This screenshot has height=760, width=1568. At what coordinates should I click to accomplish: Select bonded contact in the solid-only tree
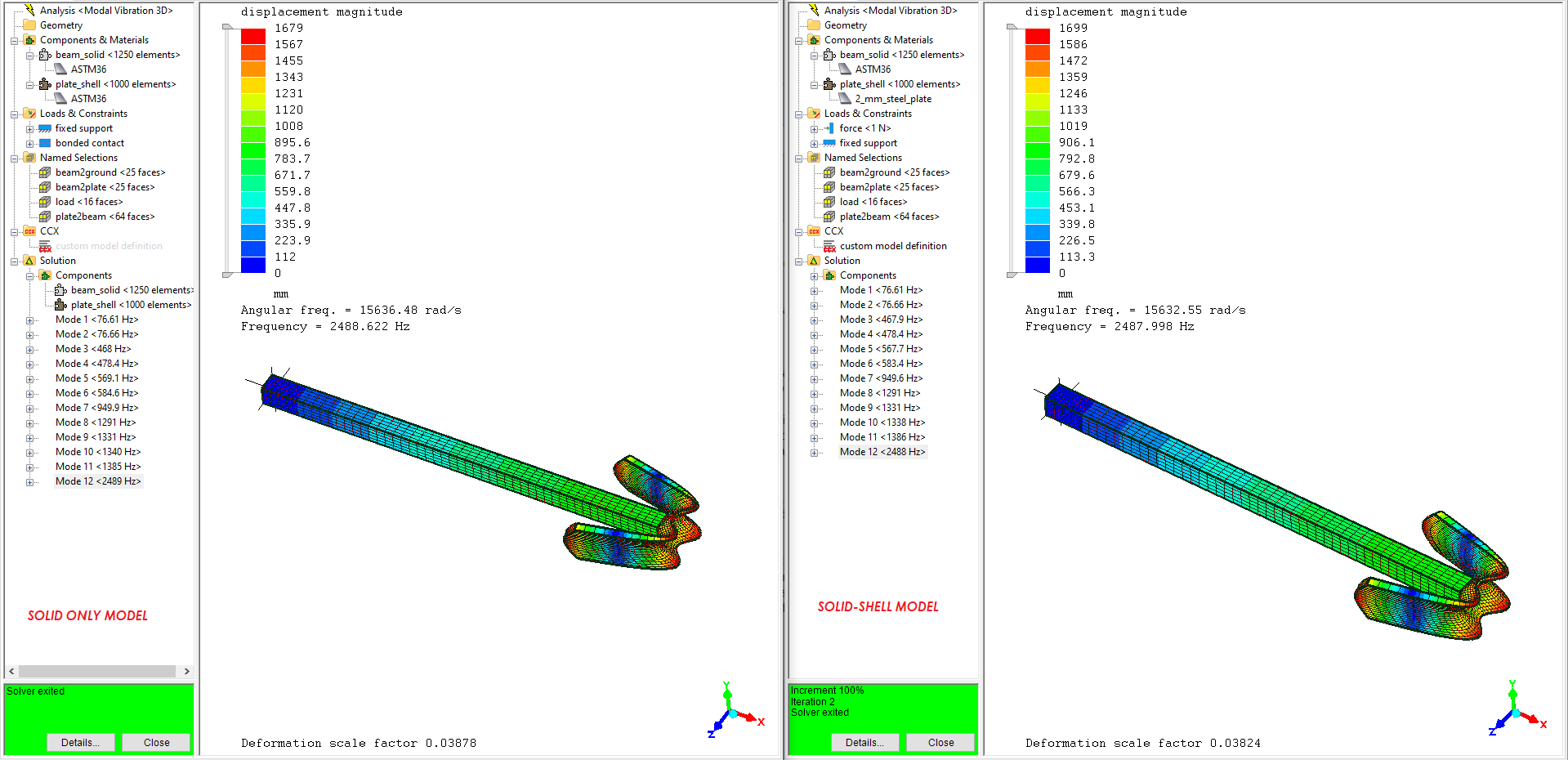90,143
